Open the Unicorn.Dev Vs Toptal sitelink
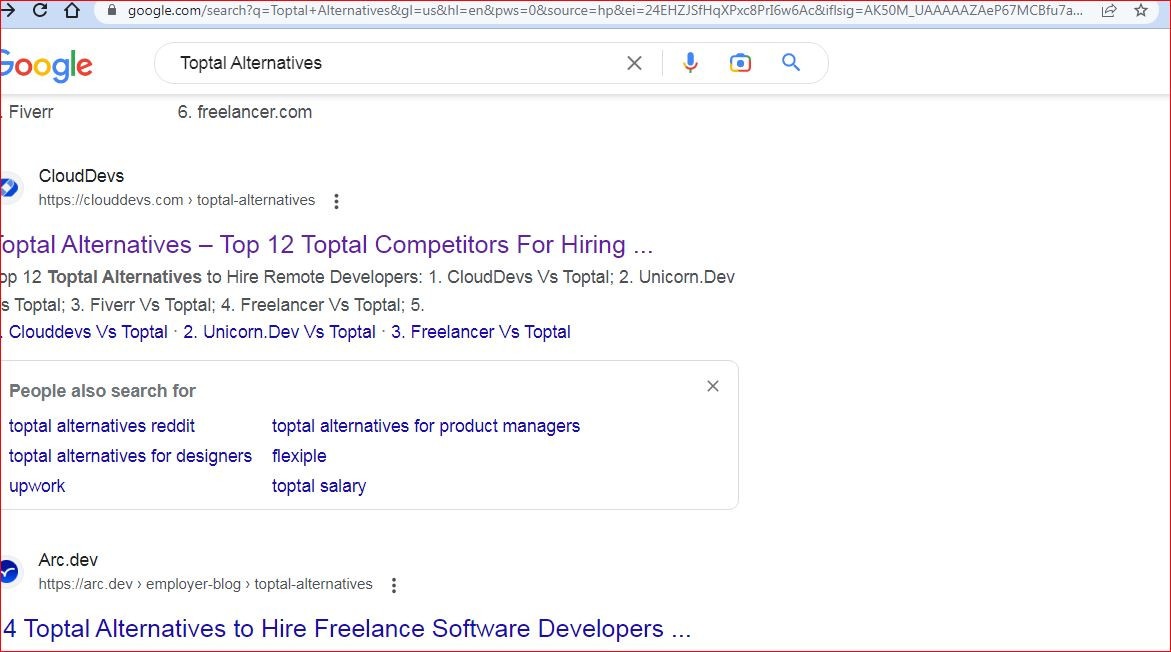This screenshot has height=652, width=1171. tap(279, 332)
